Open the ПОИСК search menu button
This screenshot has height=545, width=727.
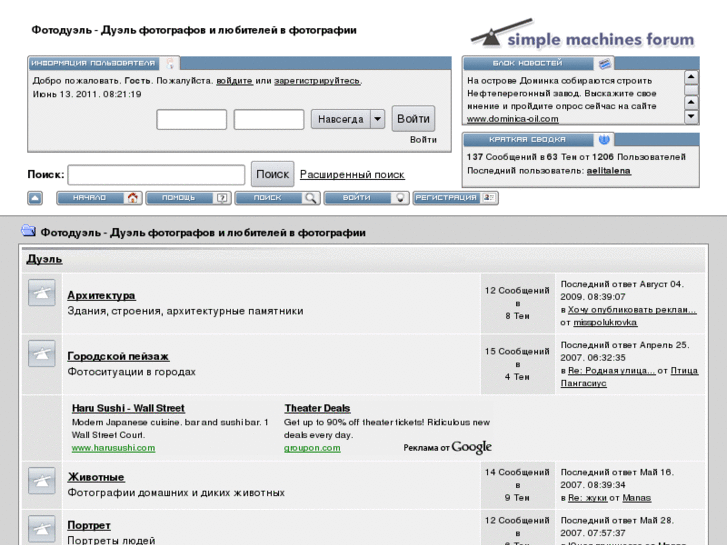(277, 198)
